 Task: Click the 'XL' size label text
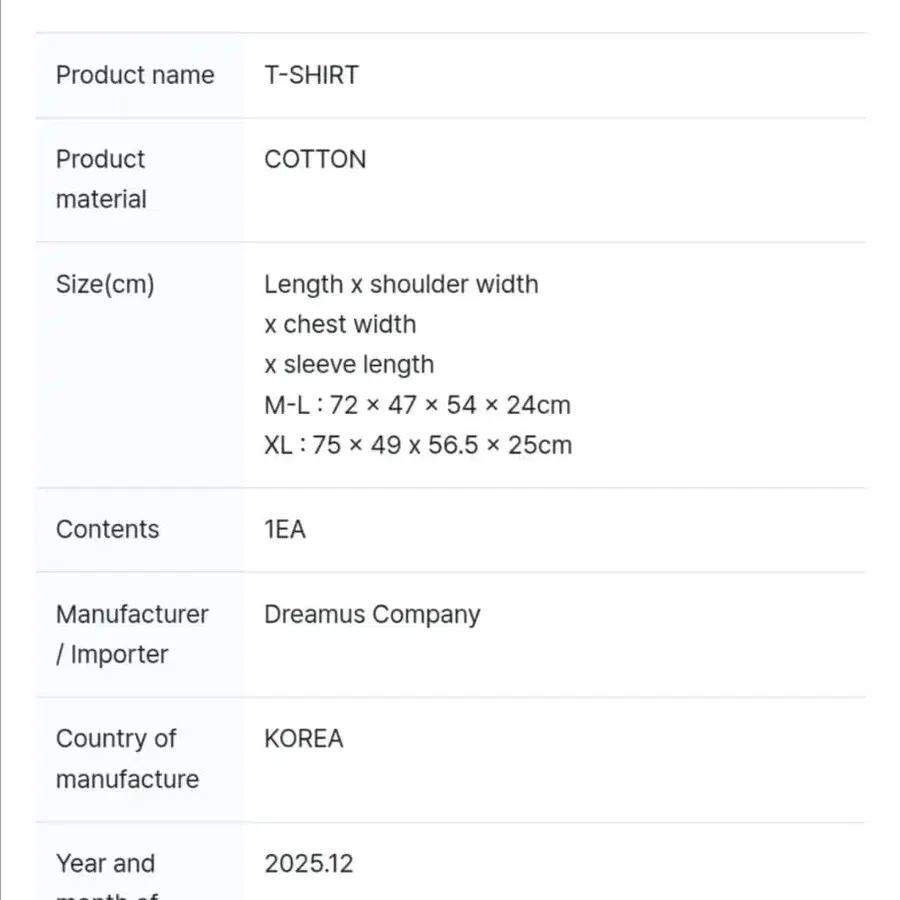[x=278, y=445]
